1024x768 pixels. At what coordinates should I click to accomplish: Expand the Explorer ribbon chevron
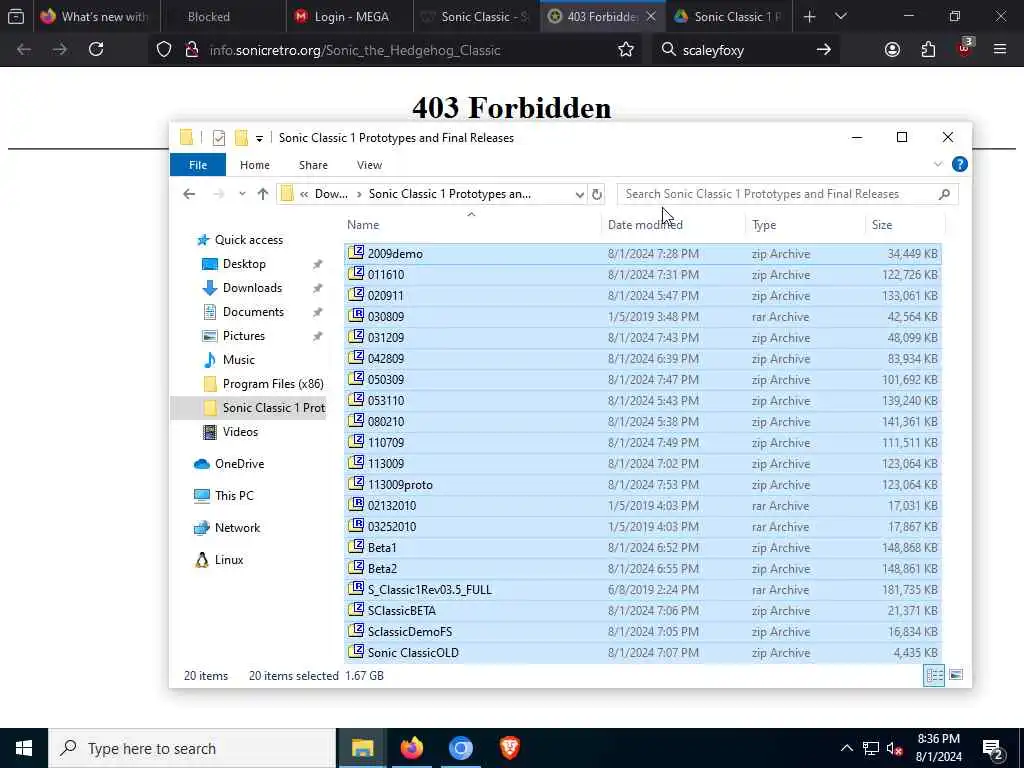938,165
